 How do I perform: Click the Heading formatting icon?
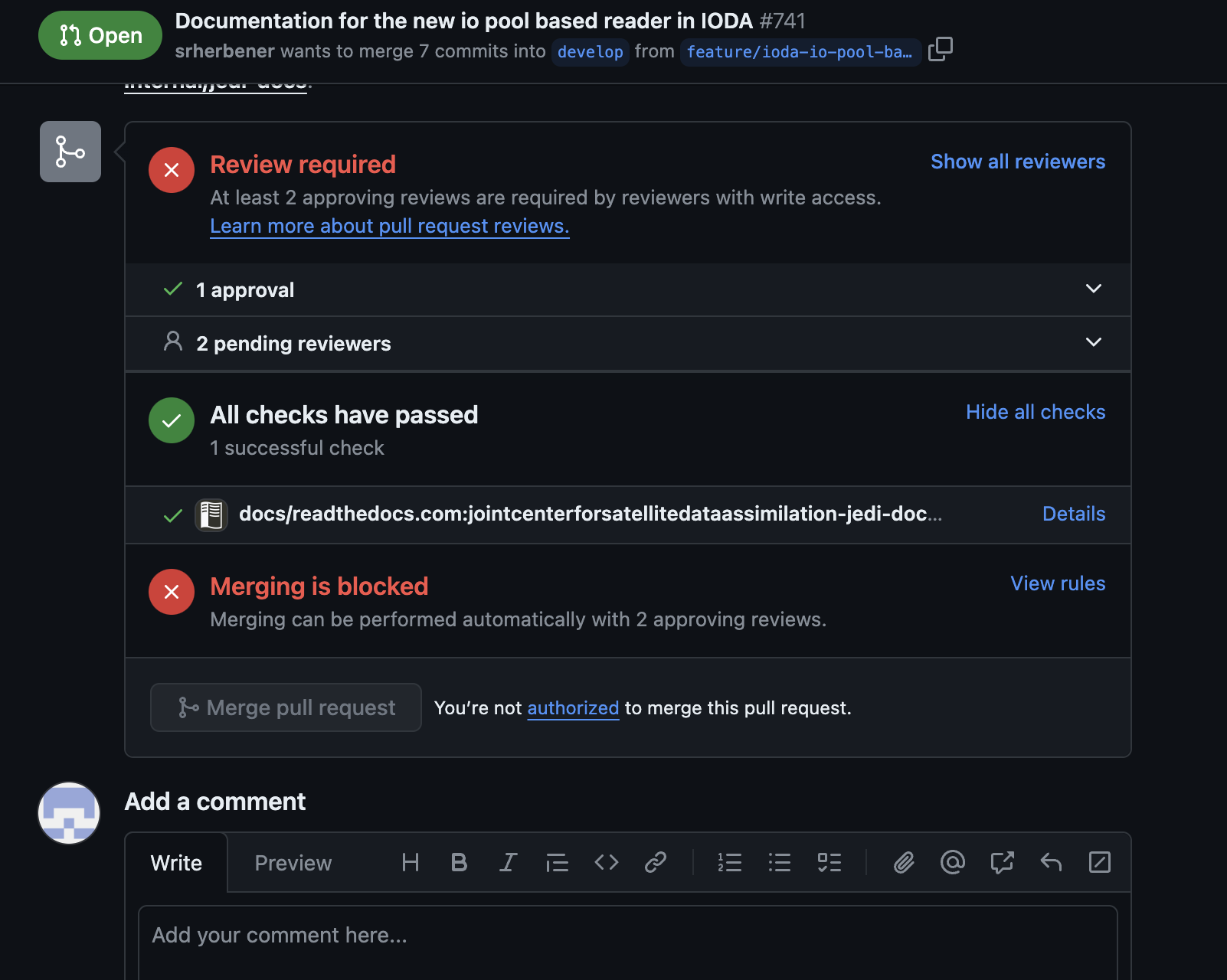(x=410, y=863)
